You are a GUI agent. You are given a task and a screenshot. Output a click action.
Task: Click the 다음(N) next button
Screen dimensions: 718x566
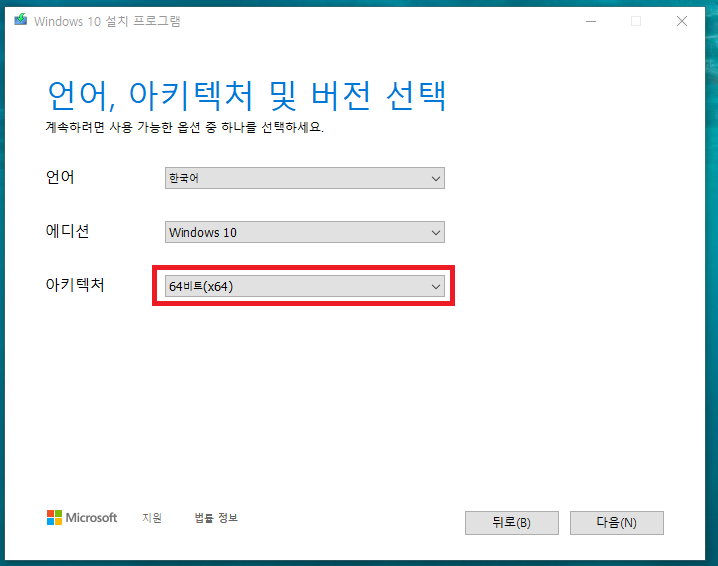[x=616, y=522]
